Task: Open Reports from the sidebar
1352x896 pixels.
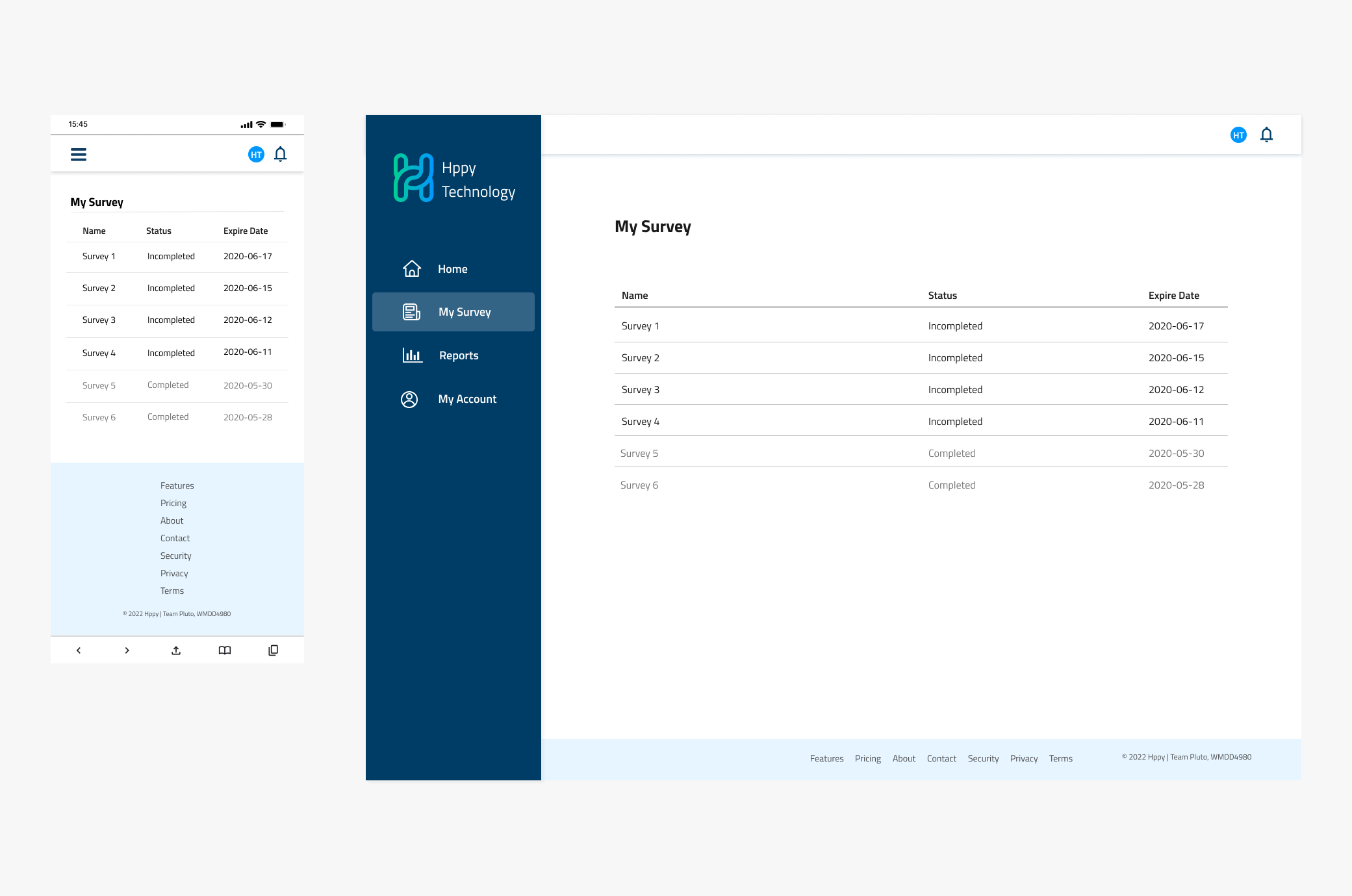Action: point(458,355)
